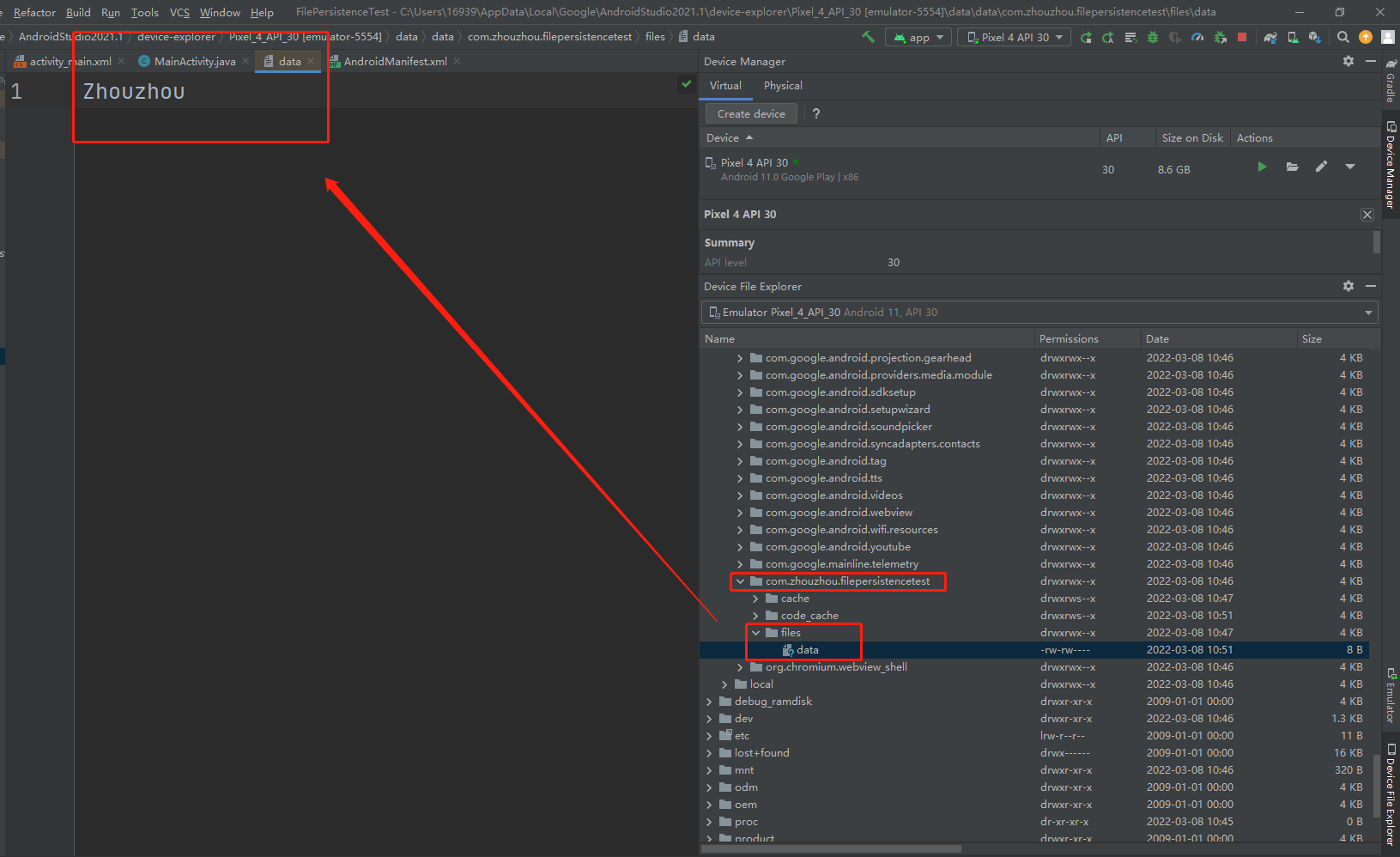The height and width of the screenshot is (857, 1400).
Task: Open the app run configuration dropdown
Action: (x=918, y=37)
